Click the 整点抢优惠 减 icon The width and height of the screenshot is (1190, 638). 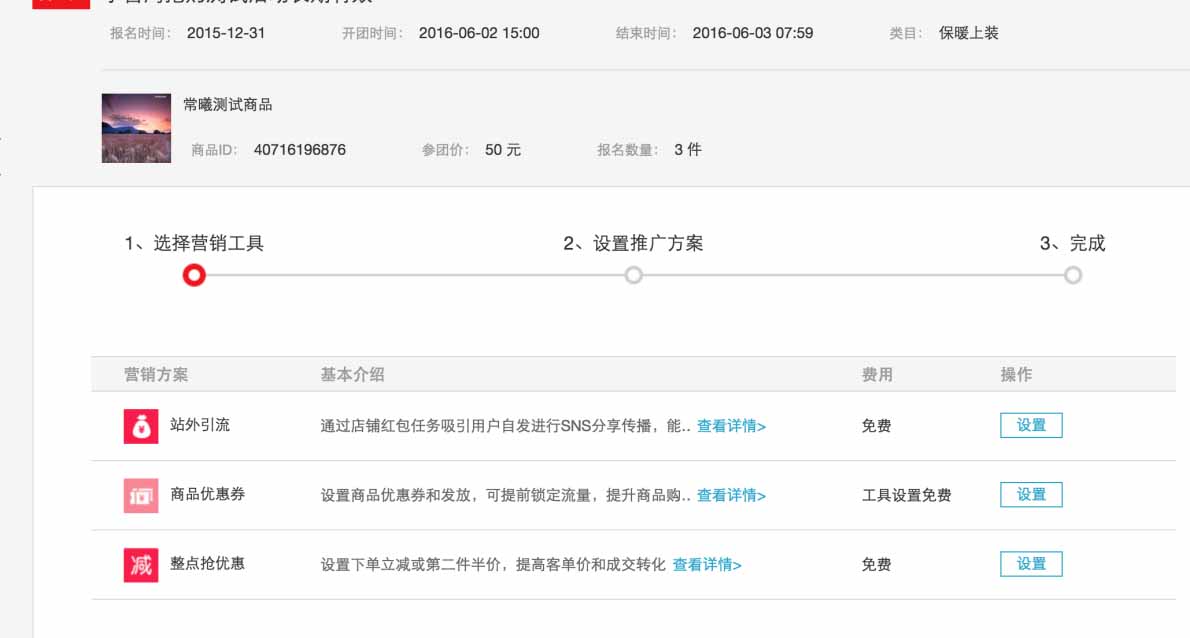point(141,565)
